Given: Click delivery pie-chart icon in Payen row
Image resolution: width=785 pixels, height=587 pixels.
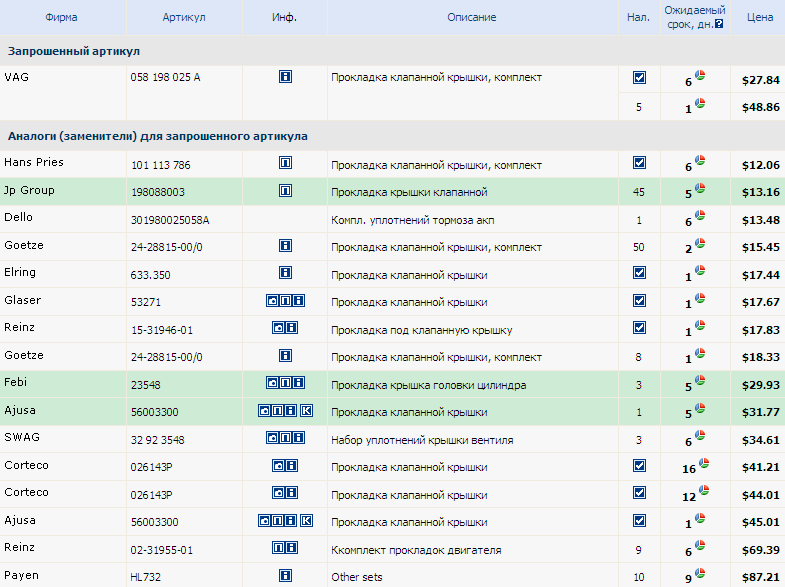Looking at the screenshot, I should tap(700, 573).
